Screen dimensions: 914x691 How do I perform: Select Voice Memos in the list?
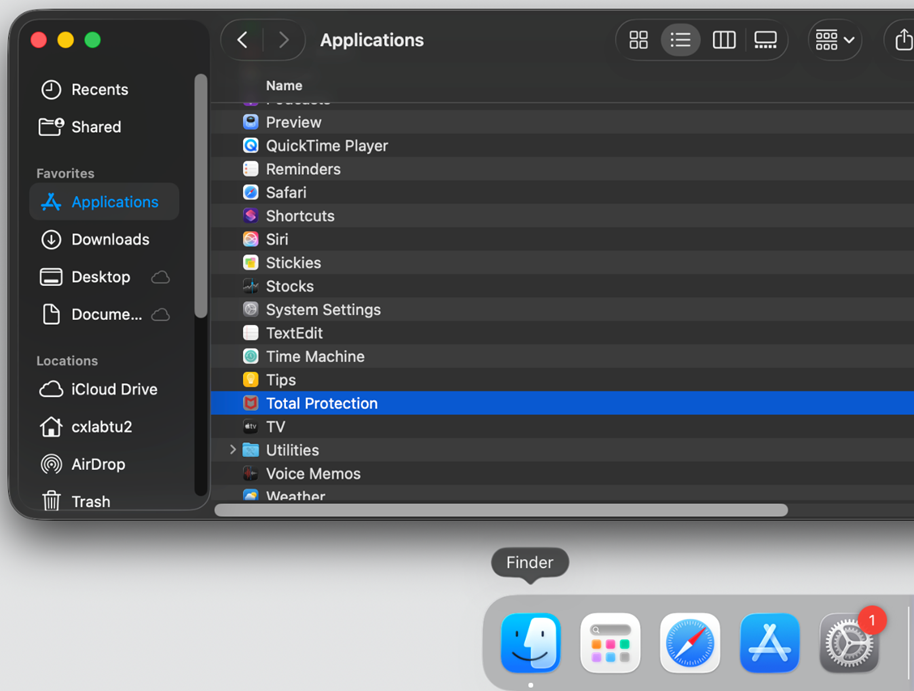click(x=562, y=473)
